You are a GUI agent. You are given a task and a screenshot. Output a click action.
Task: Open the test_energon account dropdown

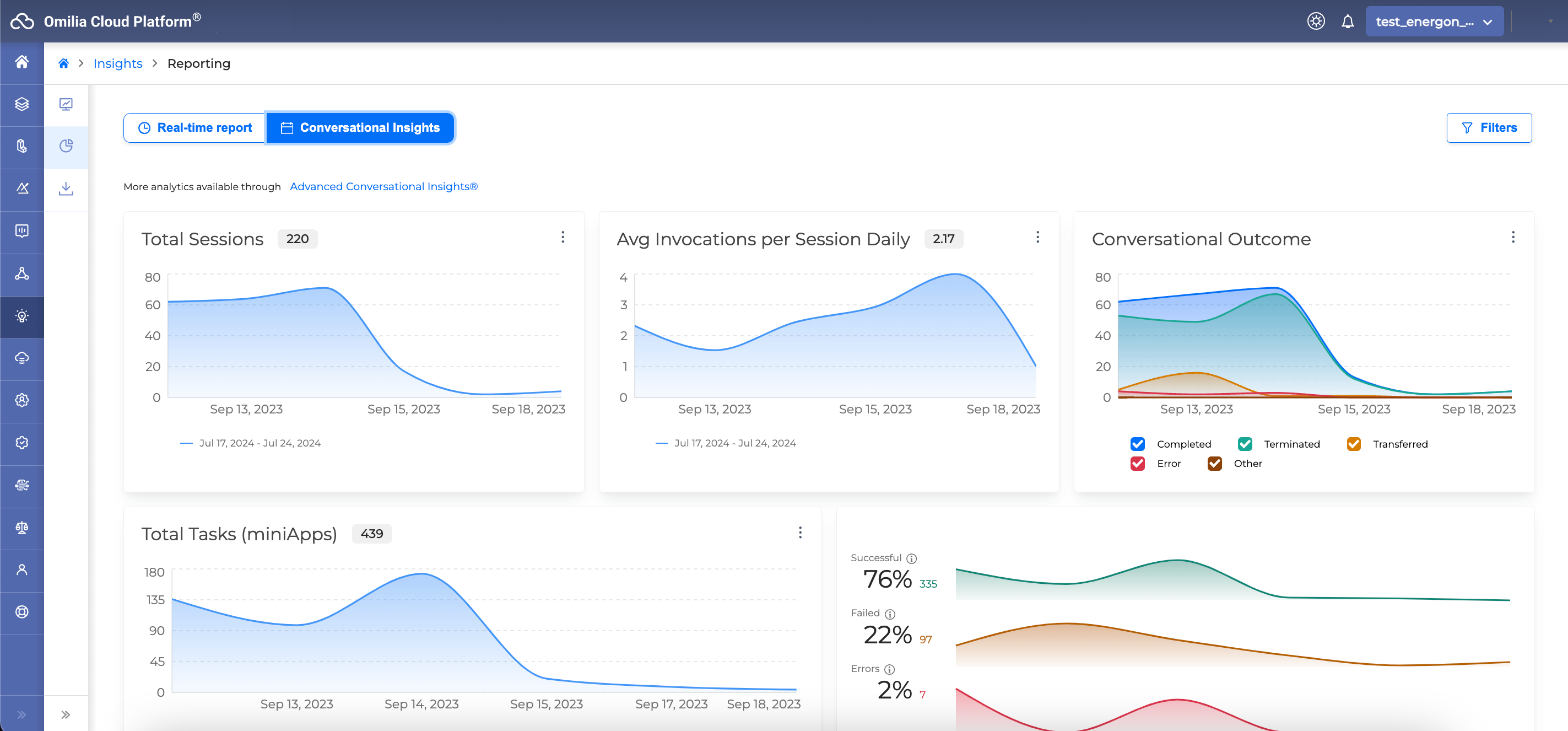(1434, 22)
